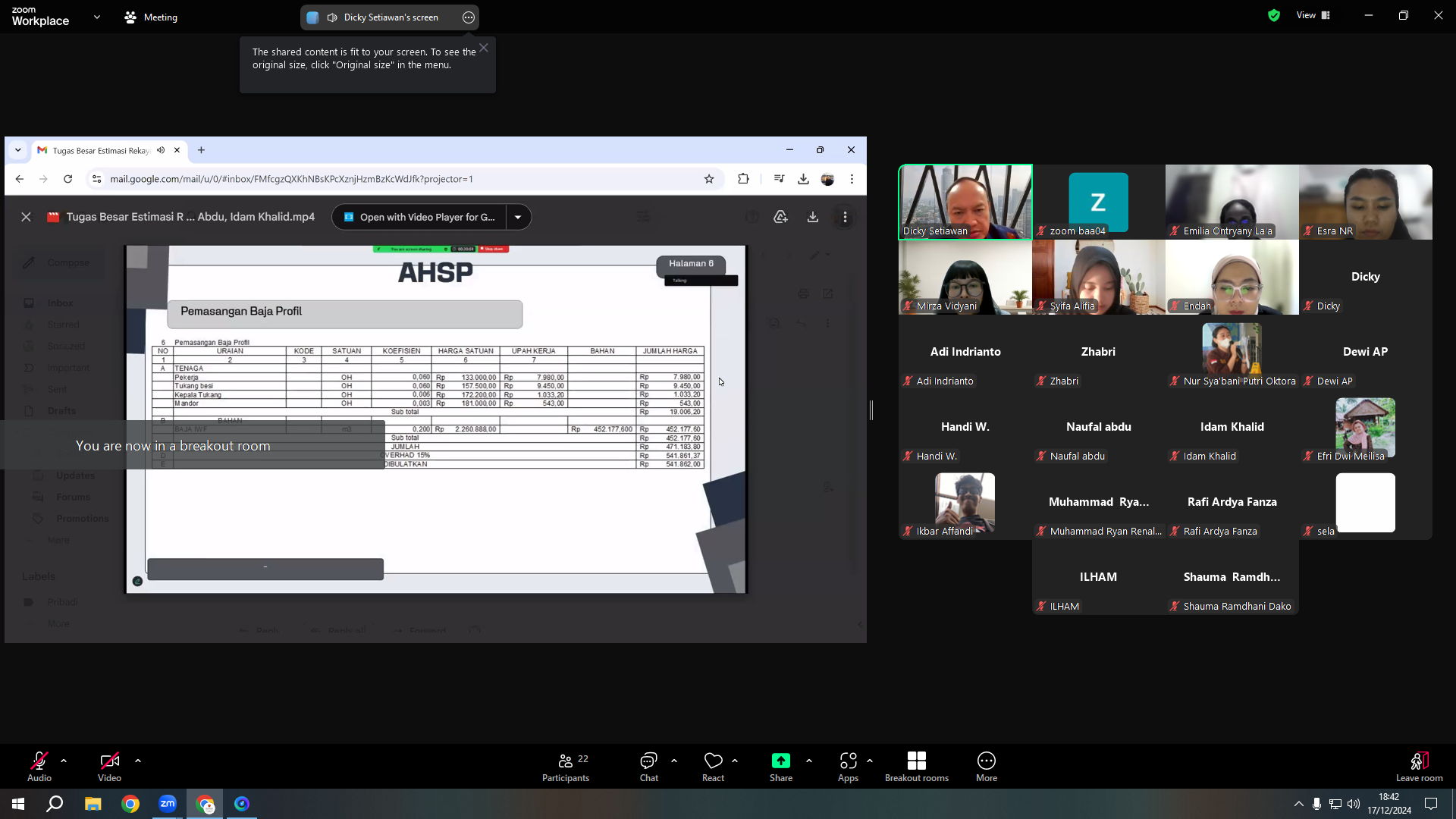This screenshot has width=1456, height=819.
Task: Download the mp4 attachment
Action: coord(813,217)
